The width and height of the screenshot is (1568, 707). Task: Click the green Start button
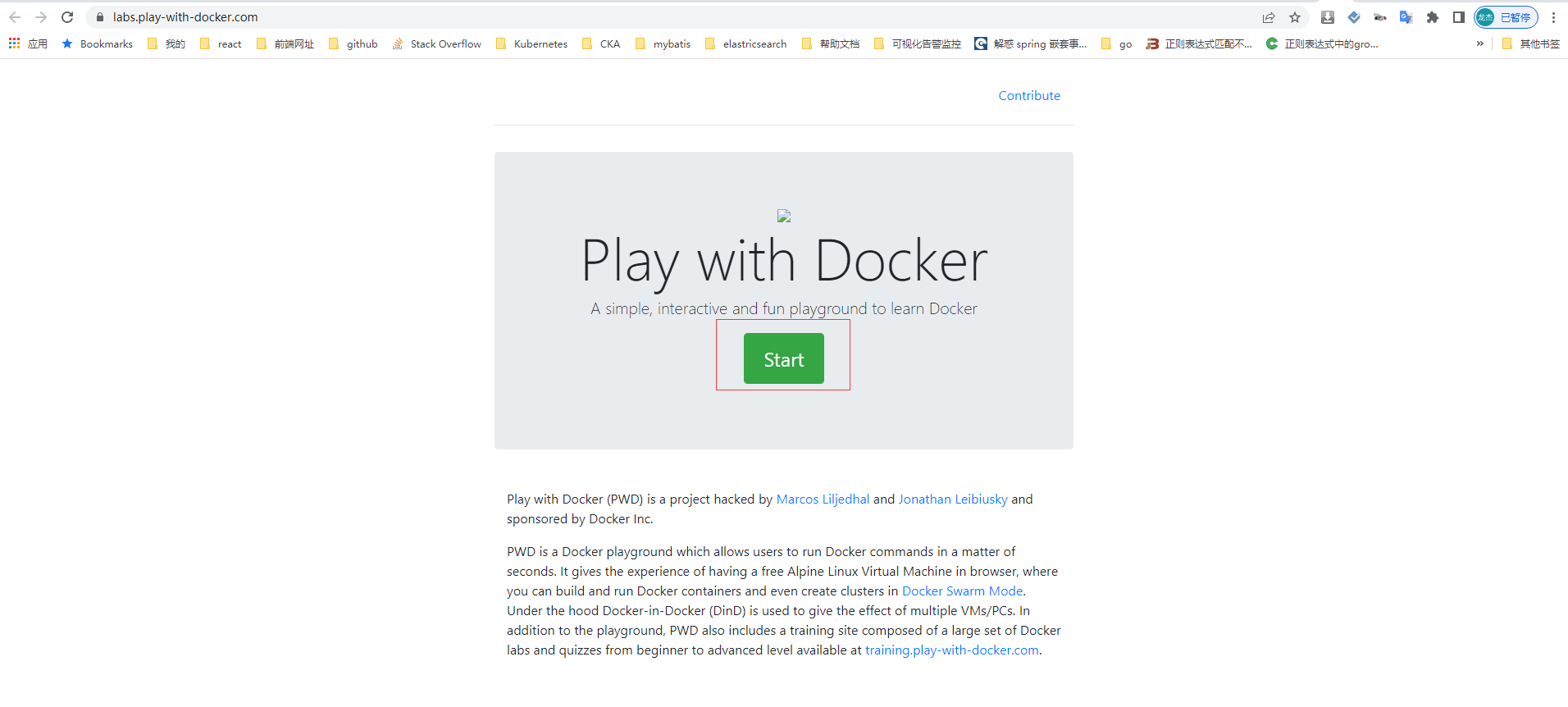coord(784,358)
